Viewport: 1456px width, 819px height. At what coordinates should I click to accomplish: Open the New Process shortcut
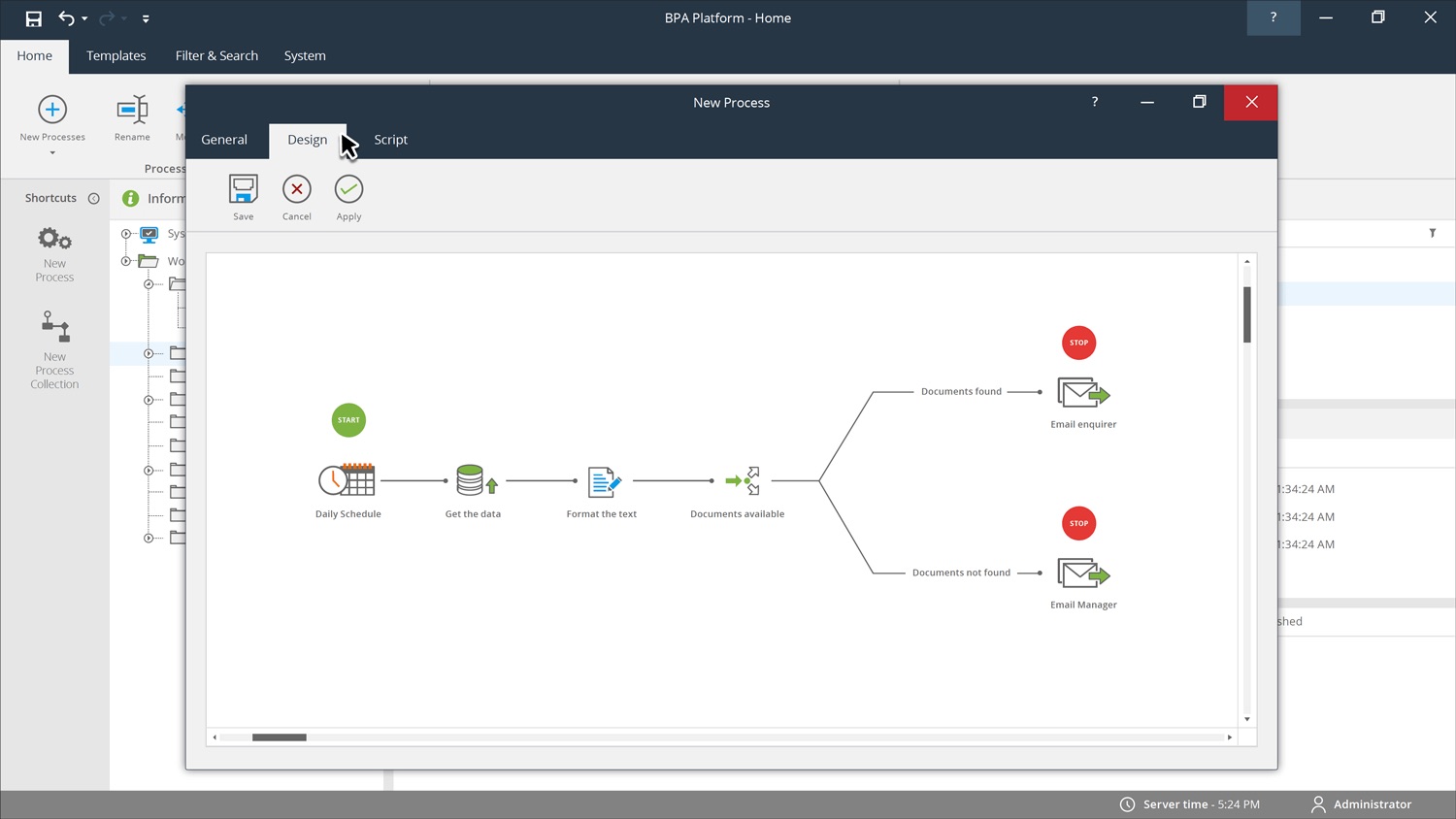[x=54, y=253]
